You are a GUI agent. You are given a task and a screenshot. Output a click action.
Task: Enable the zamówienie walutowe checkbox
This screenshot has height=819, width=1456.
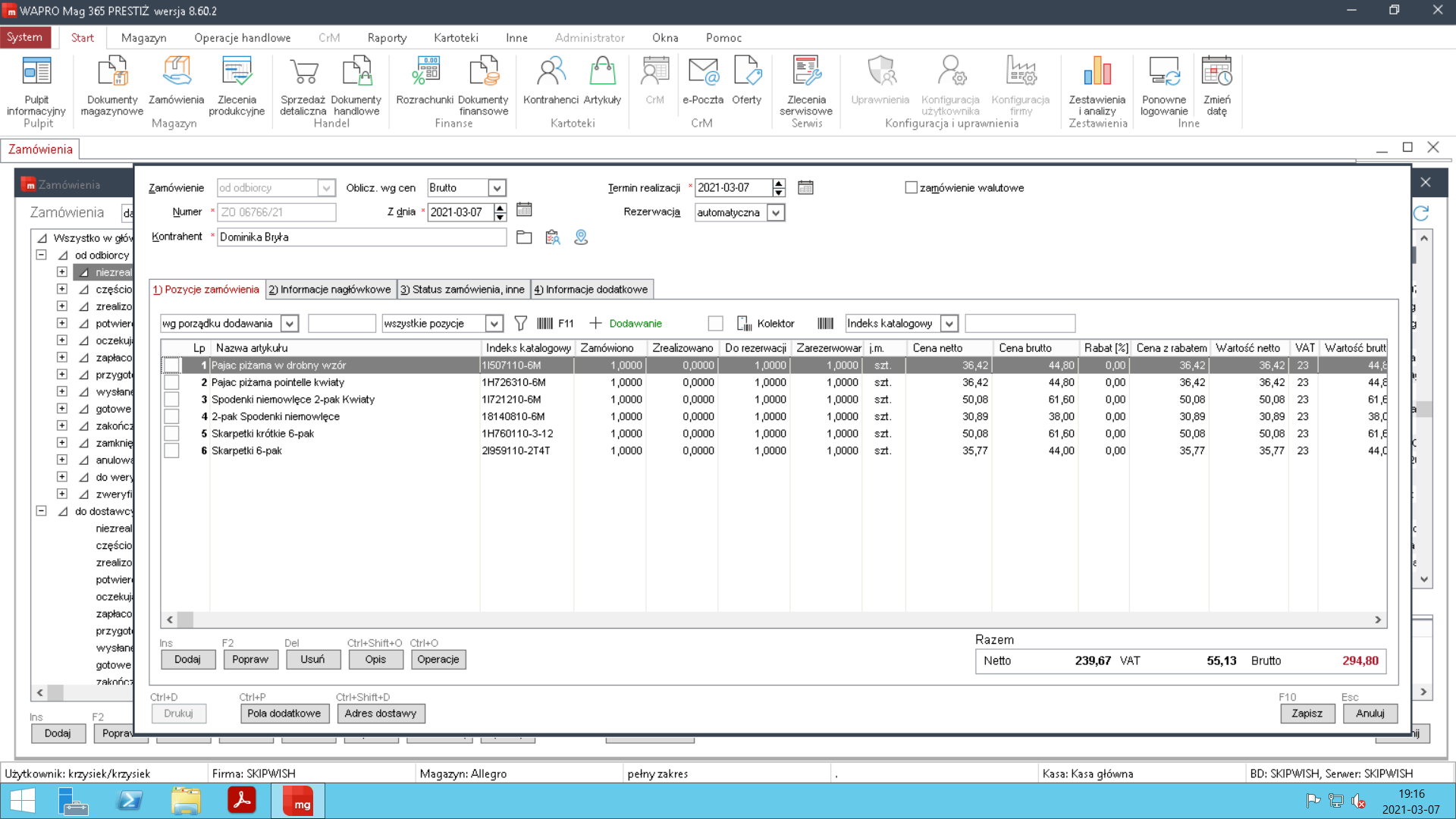pyautogui.click(x=912, y=188)
